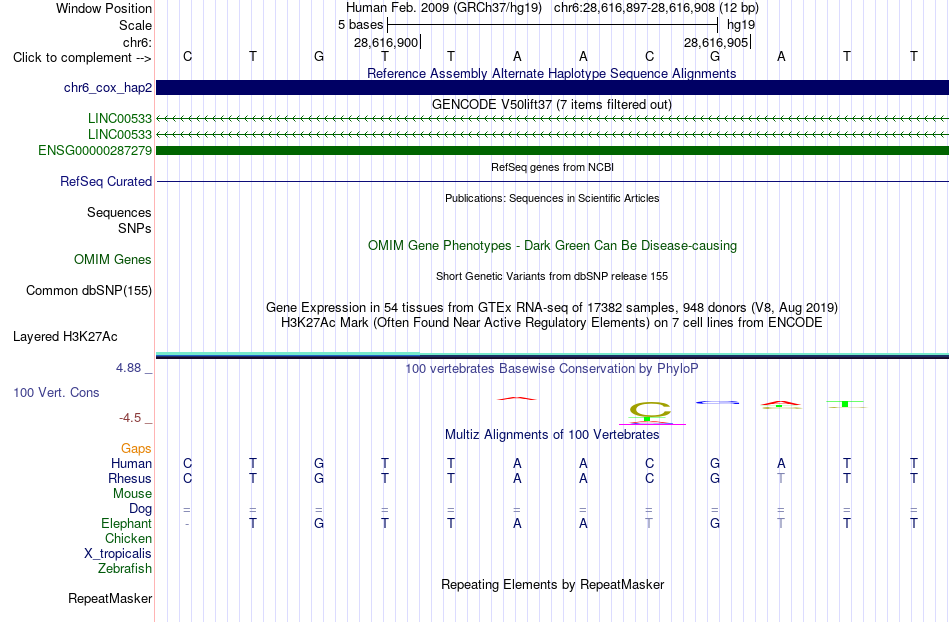950x622 pixels.
Task: Click the horizontal scale bar line
Action: coord(553,25)
